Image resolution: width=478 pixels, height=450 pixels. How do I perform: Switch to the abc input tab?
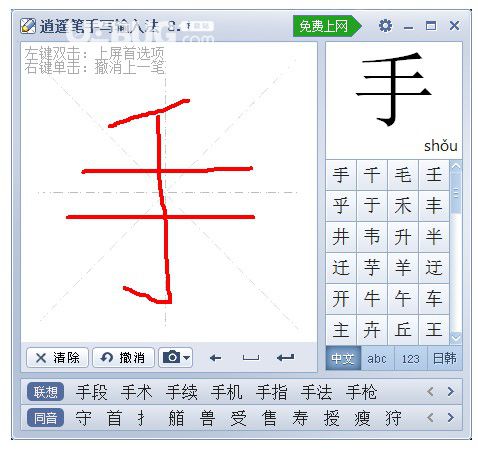coord(377,359)
